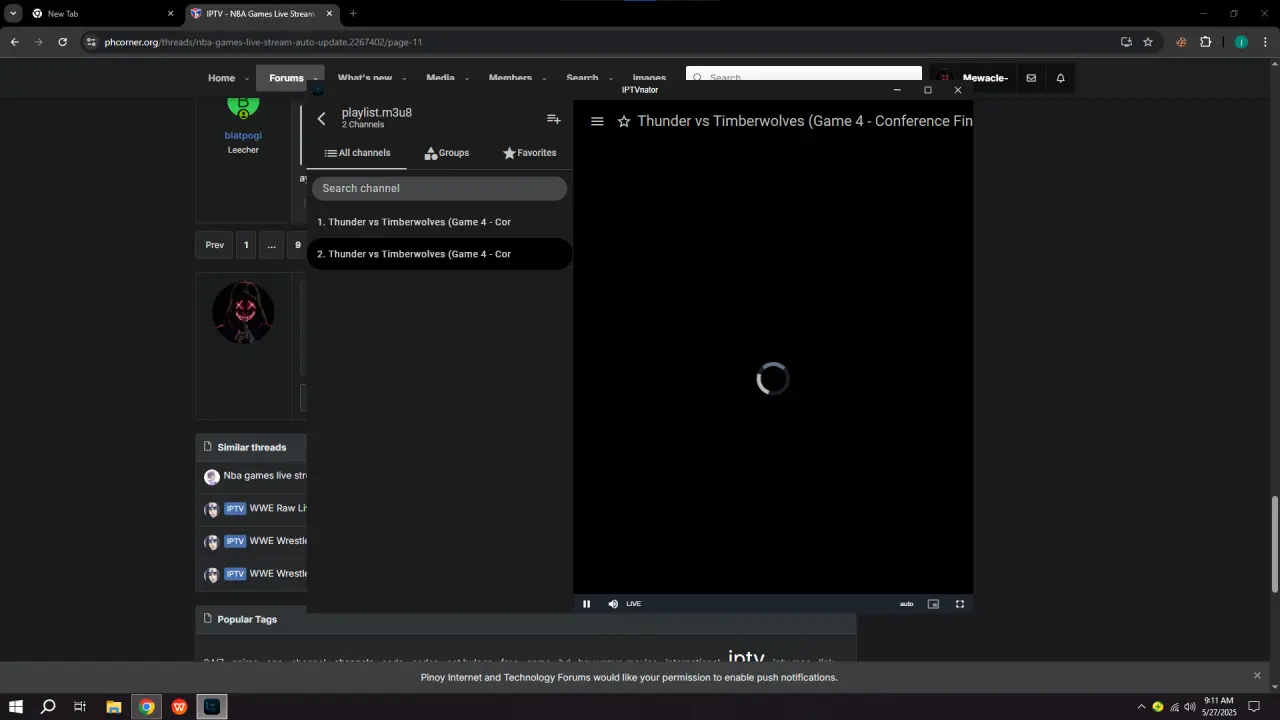Viewport: 1280px width, 720px height.
Task: Dismiss the push notification permission banner
Action: tap(1257, 675)
